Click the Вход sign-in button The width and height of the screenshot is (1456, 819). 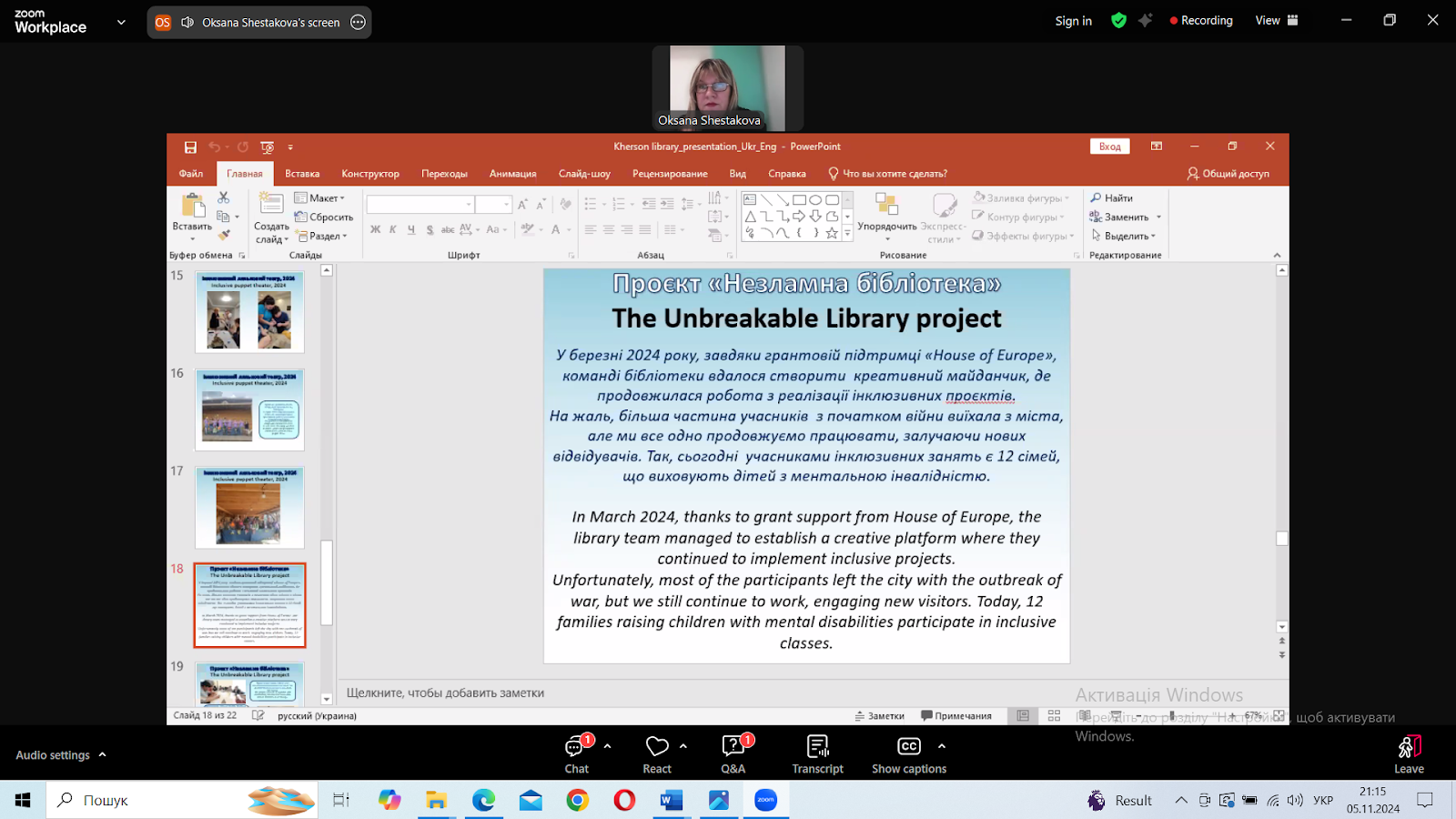click(x=1109, y=147)
